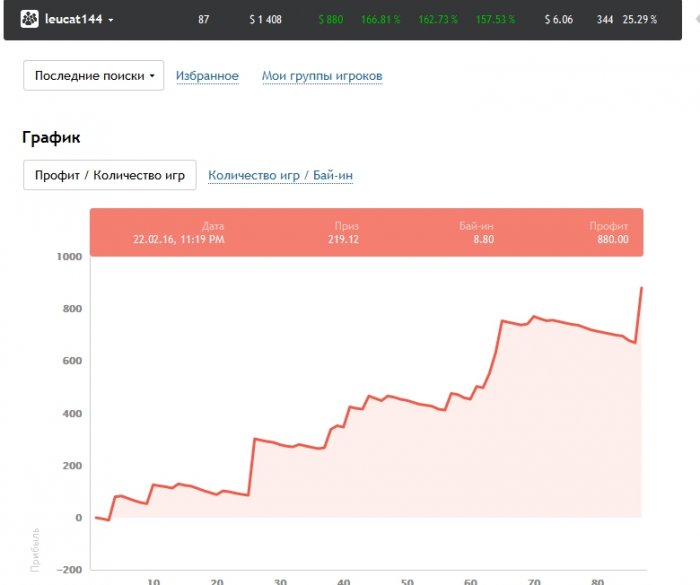Expand the leucat144 player dropdown arrow
The image size is (700, 585).
pos(111,20)
